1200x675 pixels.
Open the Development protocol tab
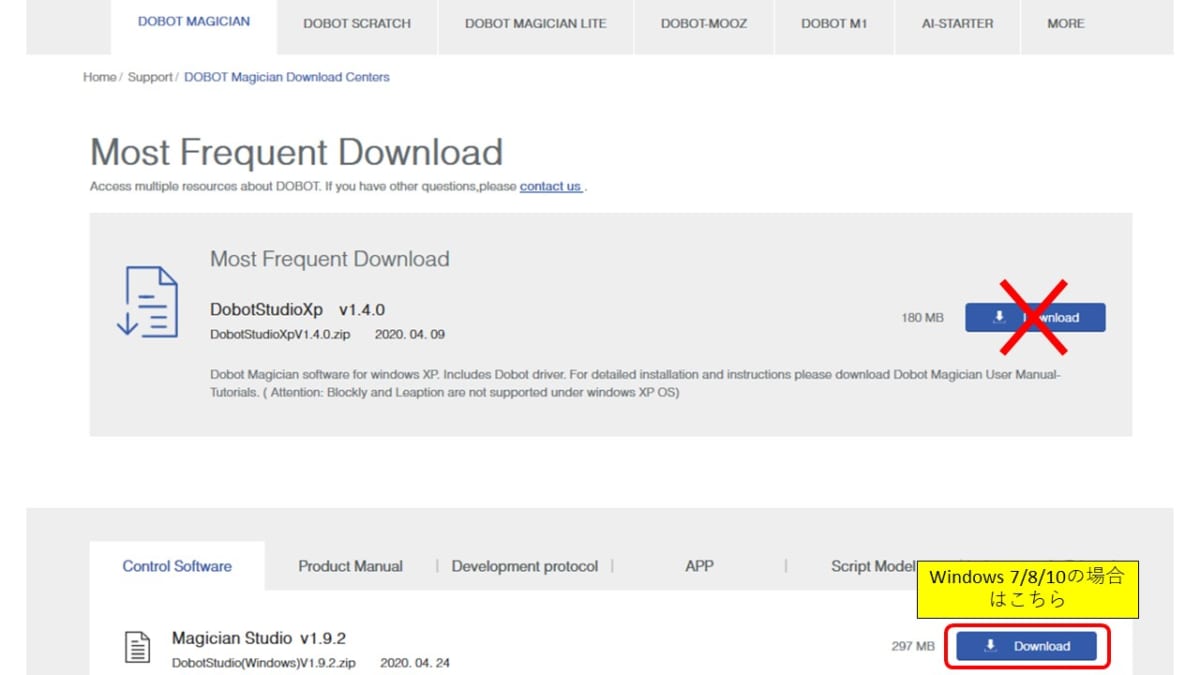[524, 566]
